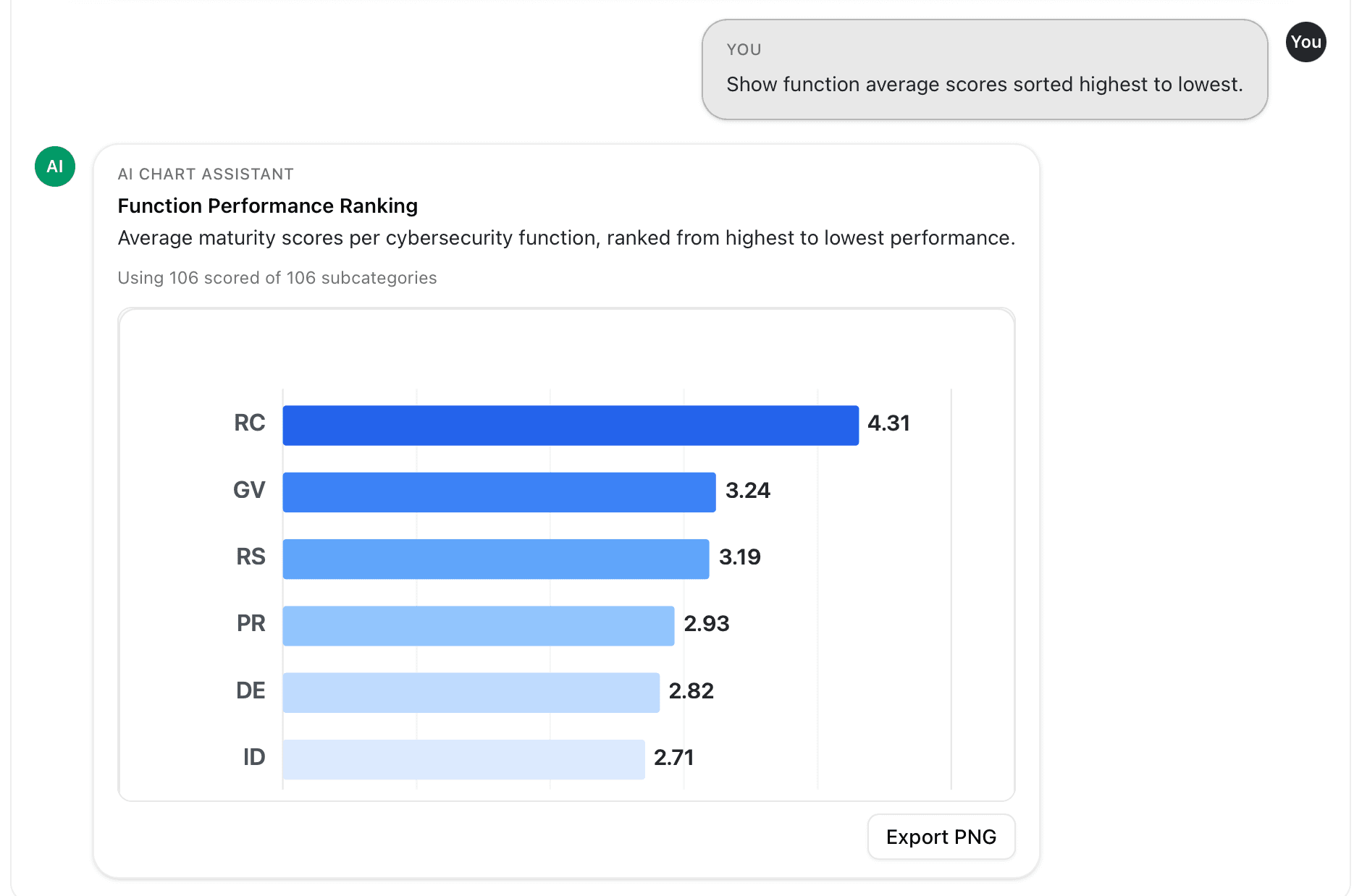Click the black You avatar icon
Screen dimensions: 1354x896
(x=1305, y=42)
